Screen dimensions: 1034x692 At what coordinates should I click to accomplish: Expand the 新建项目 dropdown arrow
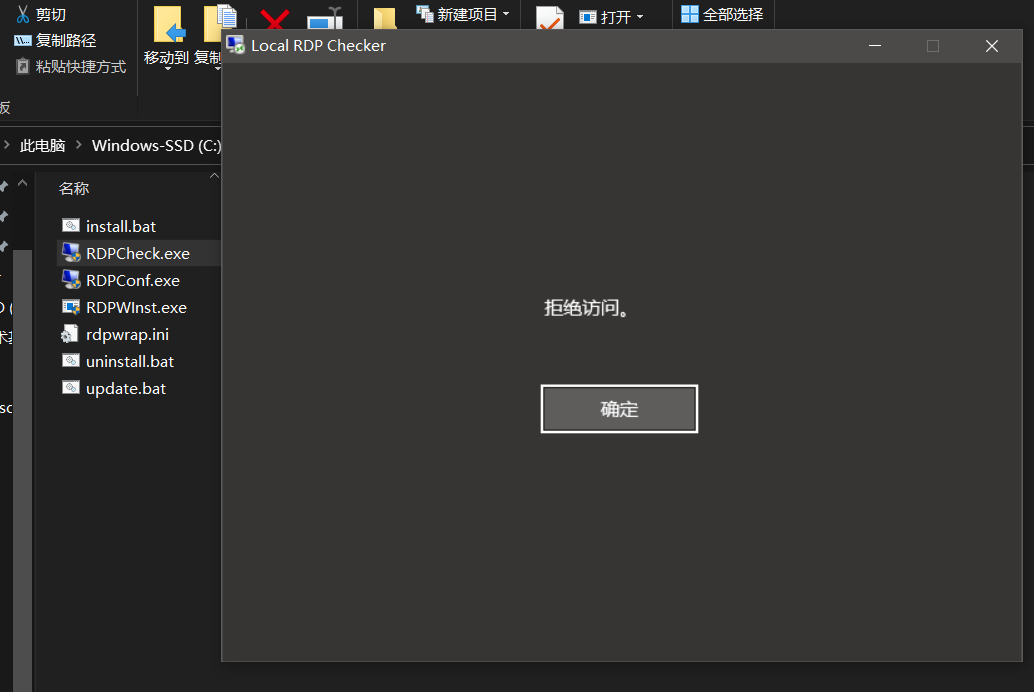tap(507, 15)
